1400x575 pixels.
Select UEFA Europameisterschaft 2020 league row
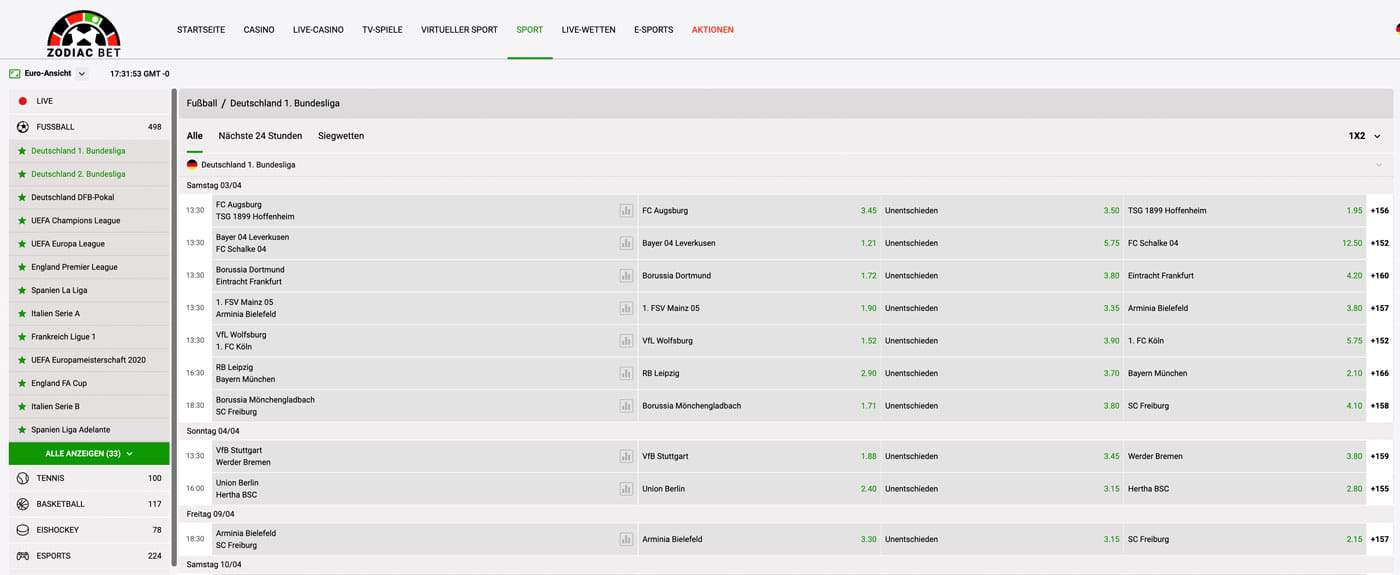pyautogui.click(x=89, y=360)
